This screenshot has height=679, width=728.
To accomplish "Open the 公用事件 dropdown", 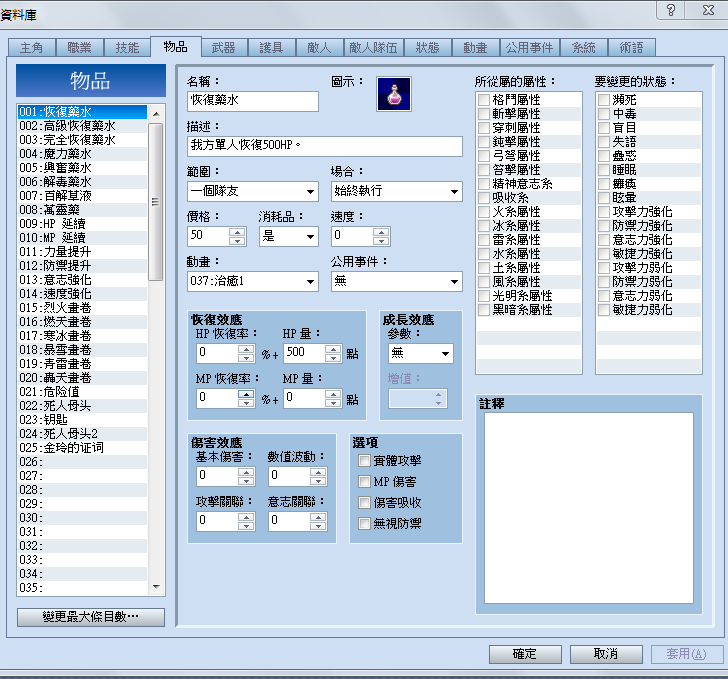I will [397, 281].
